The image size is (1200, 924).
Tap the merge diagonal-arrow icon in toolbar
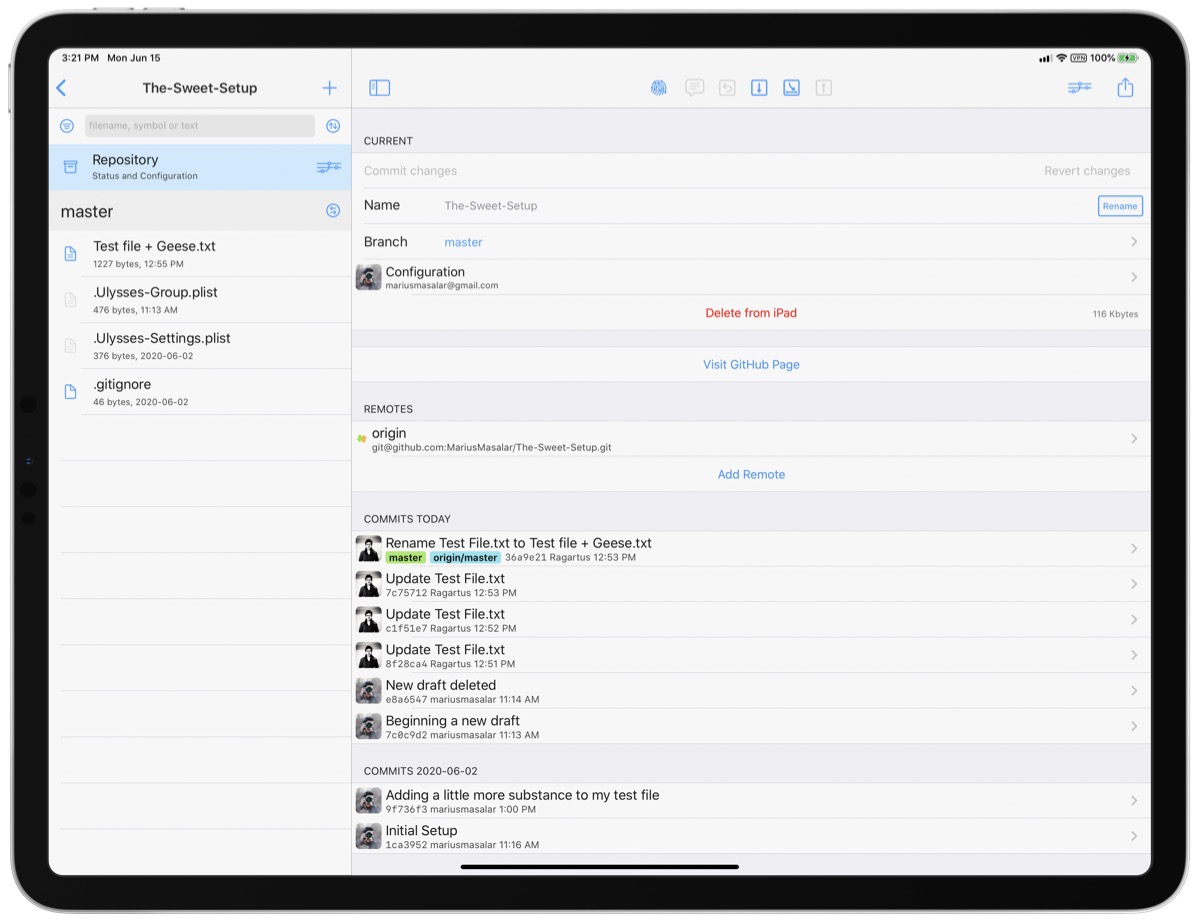point(791,88)
